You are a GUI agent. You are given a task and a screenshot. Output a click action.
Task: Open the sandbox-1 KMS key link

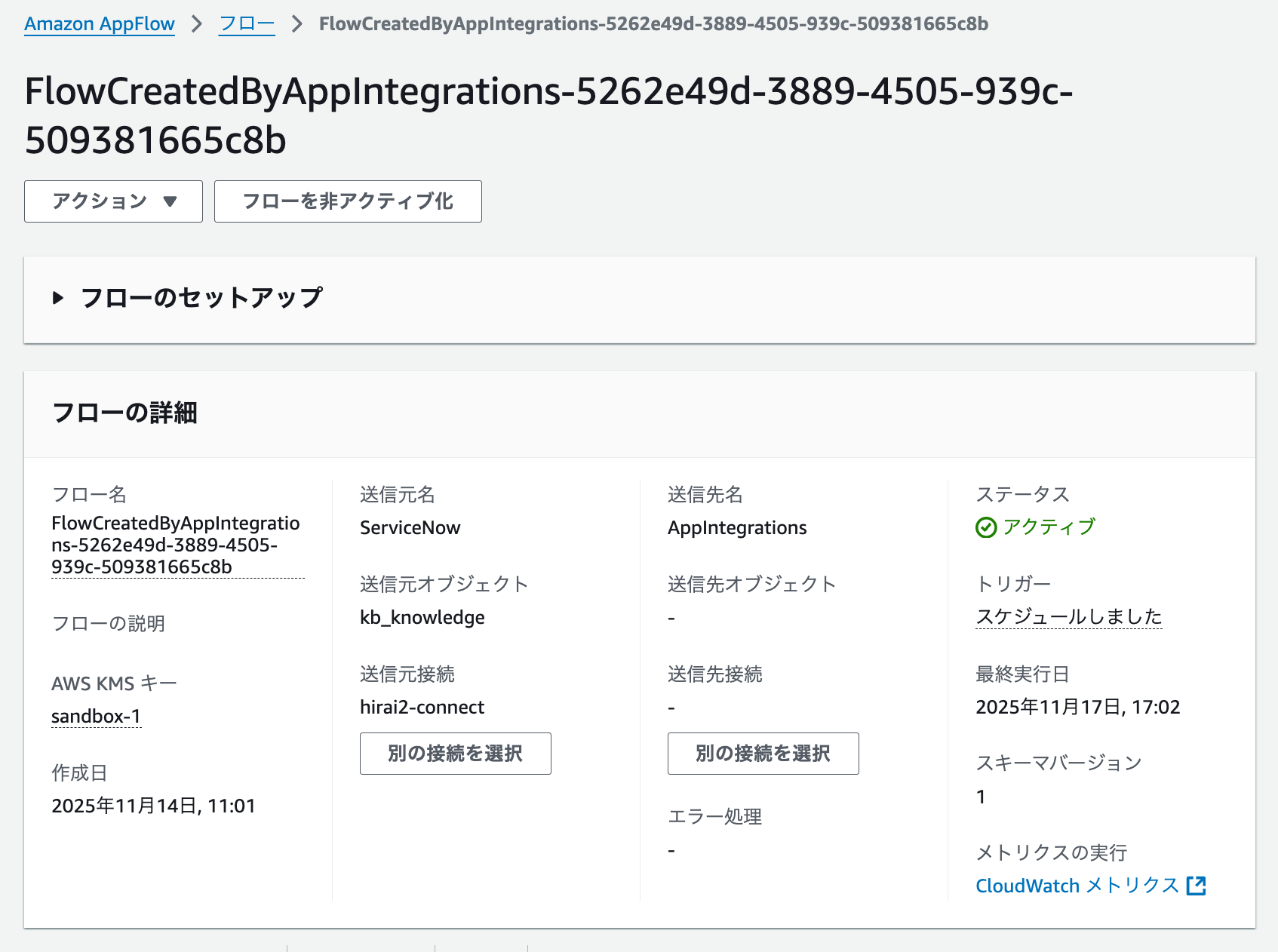[x=95, y=716]
